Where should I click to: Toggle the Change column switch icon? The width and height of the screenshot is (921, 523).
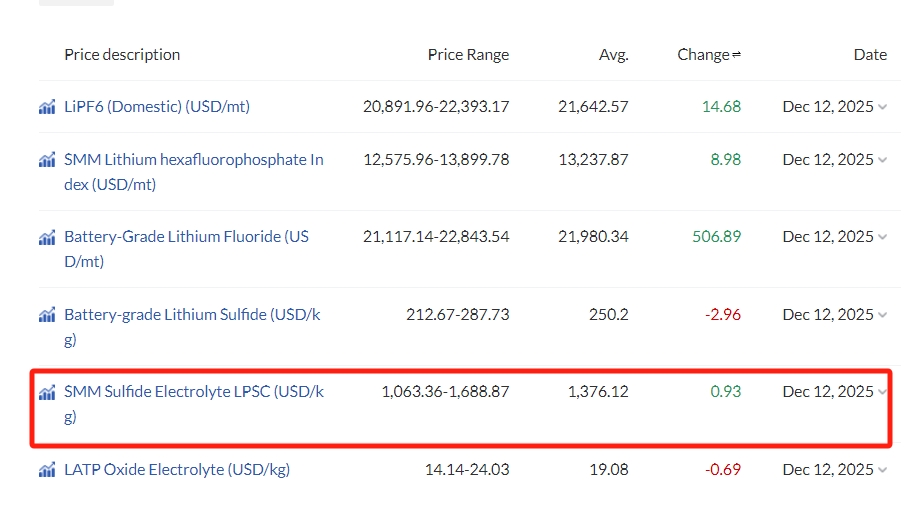tap(737, 55)
